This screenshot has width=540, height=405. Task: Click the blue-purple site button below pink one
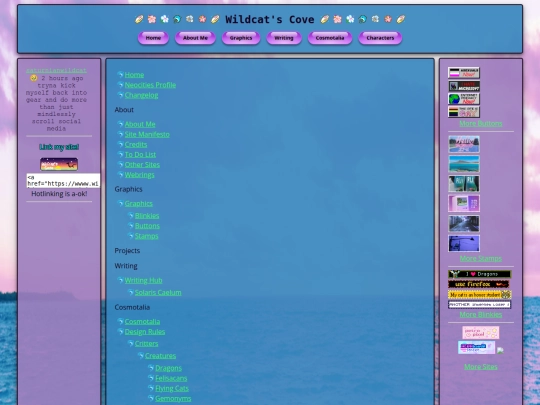(x=476, y=347)
